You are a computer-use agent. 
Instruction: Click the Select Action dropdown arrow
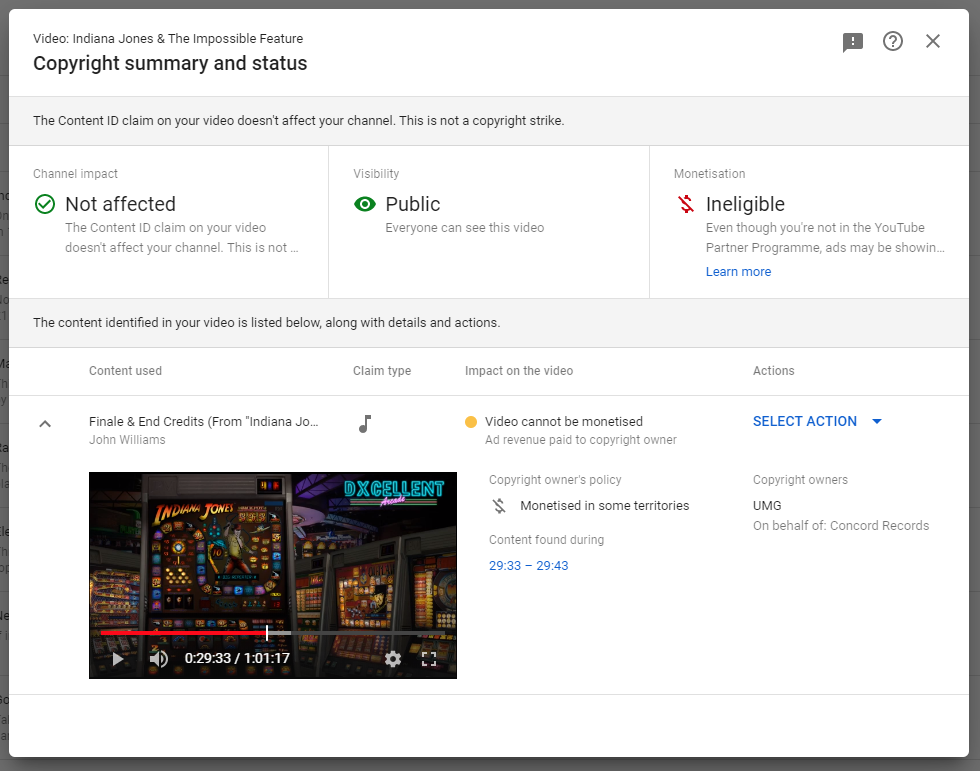pos(877,421)
